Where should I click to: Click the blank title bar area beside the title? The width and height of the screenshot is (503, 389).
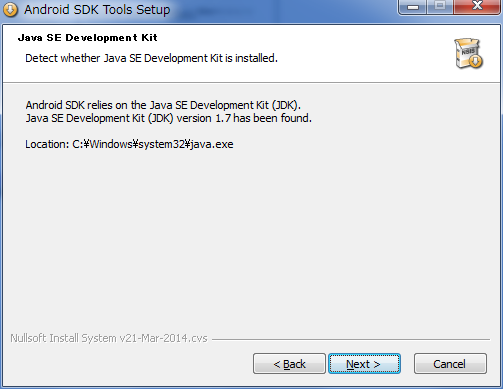283,10
